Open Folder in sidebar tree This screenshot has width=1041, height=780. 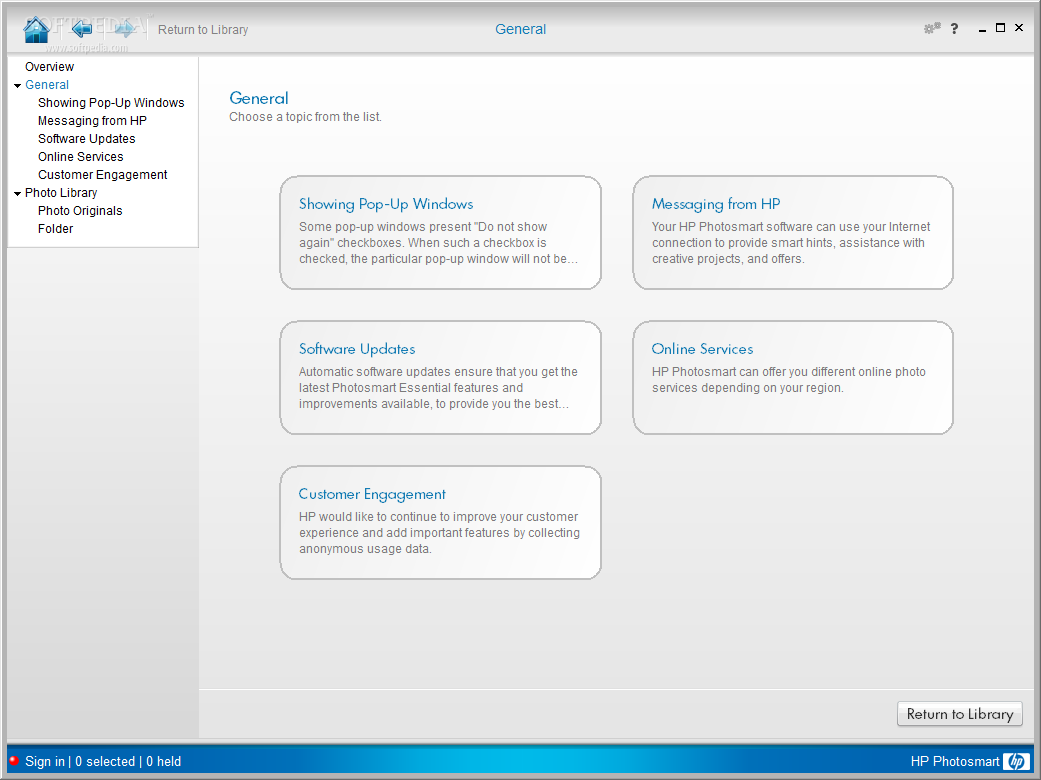[x=55, y=228]
